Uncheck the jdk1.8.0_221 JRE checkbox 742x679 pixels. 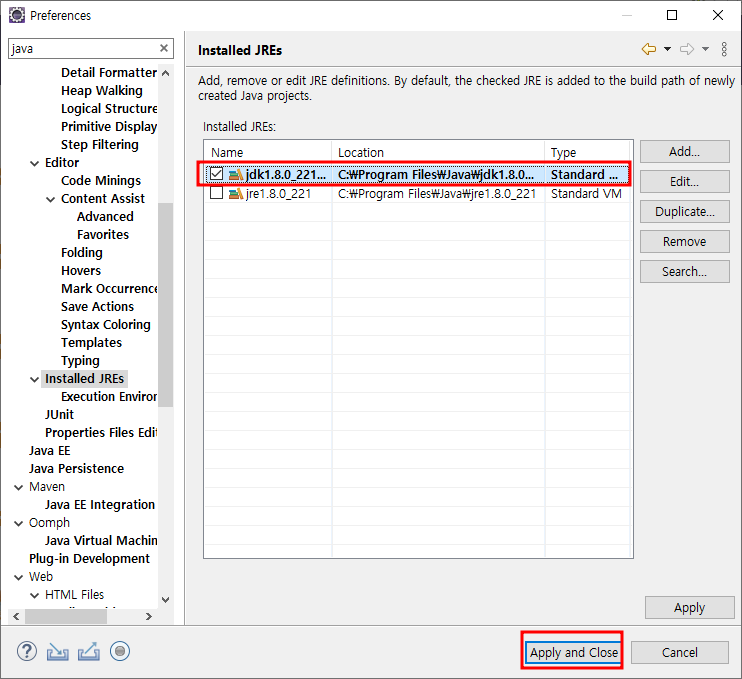click(x=216, y=174)
